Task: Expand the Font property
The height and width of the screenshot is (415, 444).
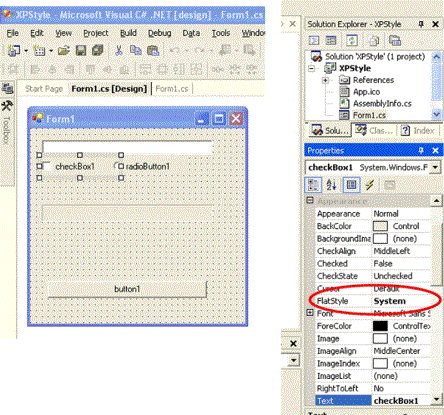Action: 310,313
